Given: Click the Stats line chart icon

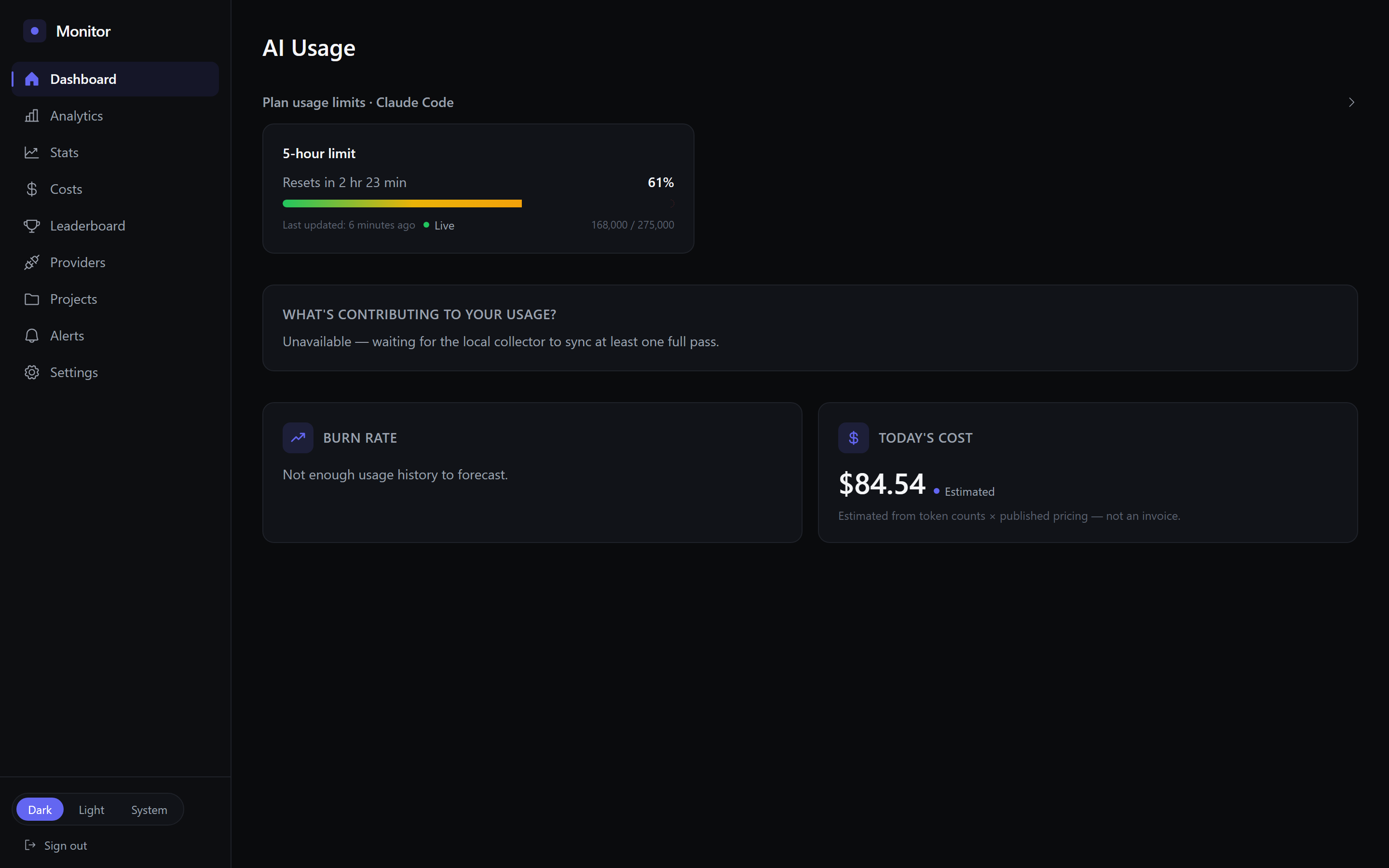Looking at the screenshot, I should click(x=31, y=153).
